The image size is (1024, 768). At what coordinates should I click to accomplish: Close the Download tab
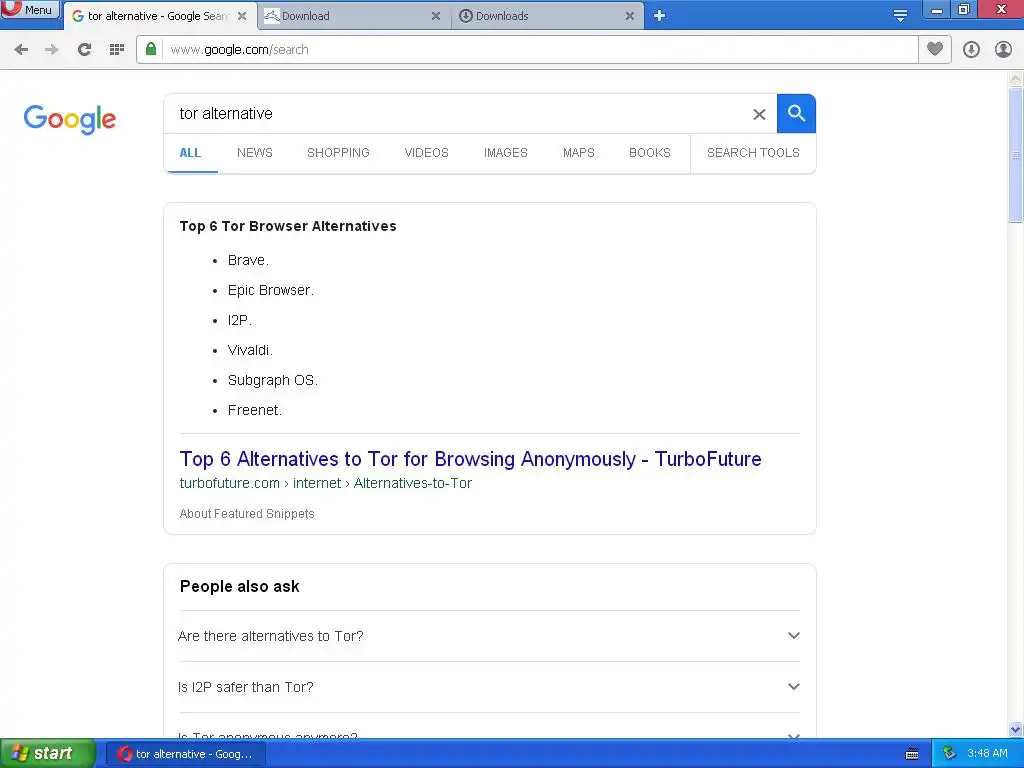coord(436,16)
